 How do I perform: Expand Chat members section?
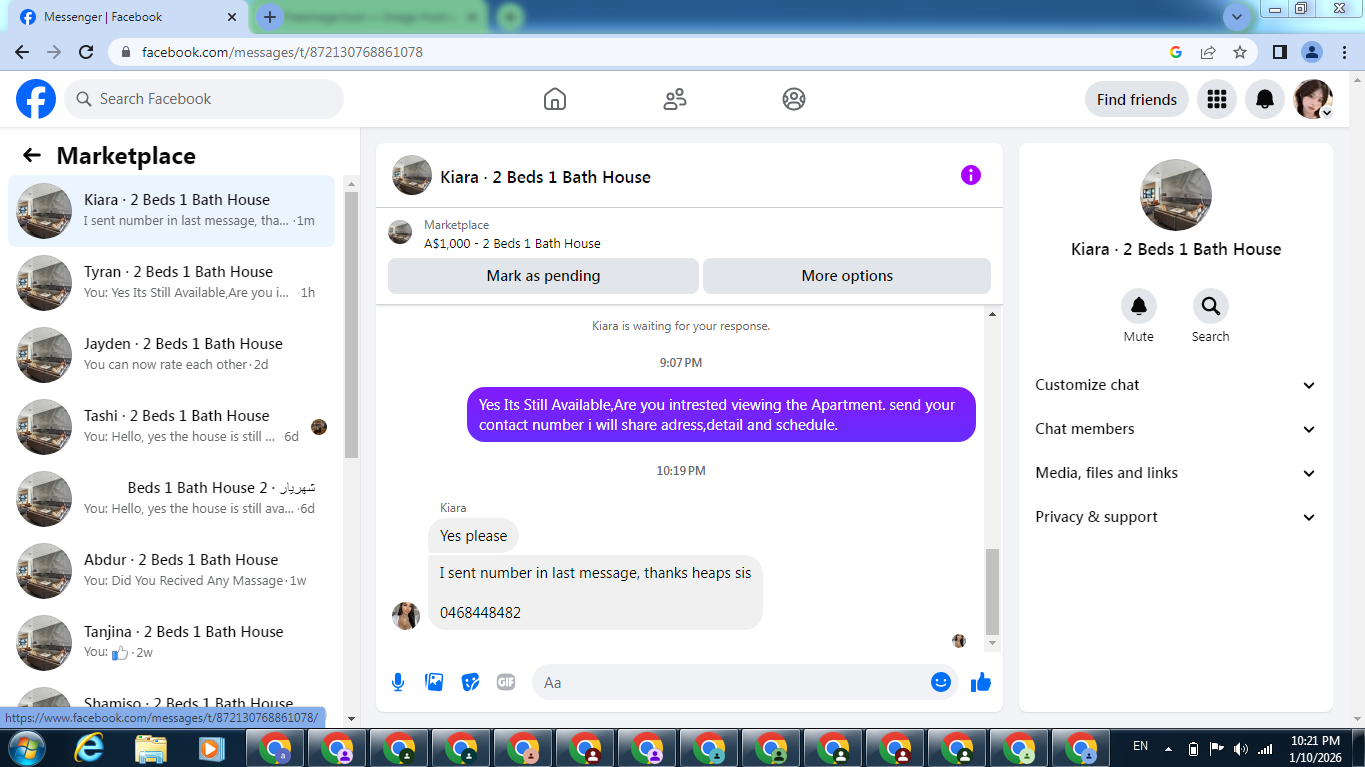(x=1175, y=429)
